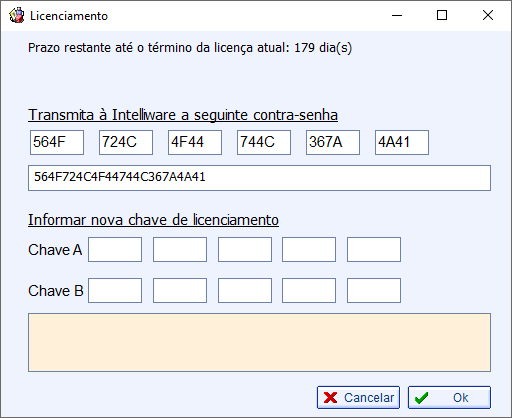
Task: Select the 4F44 contra-senha field
Action: (195, 142)
